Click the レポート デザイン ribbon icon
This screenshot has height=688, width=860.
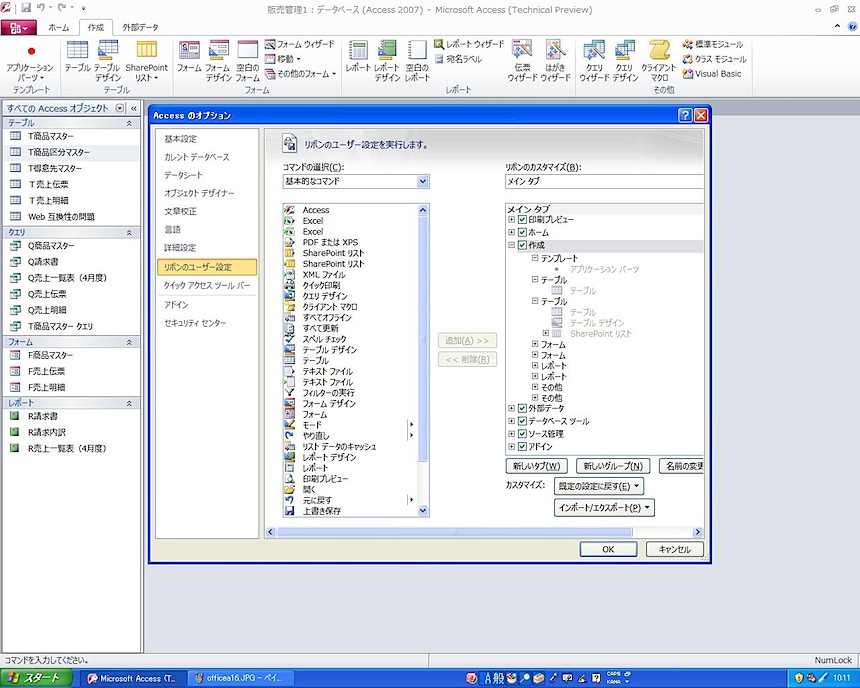387,61
